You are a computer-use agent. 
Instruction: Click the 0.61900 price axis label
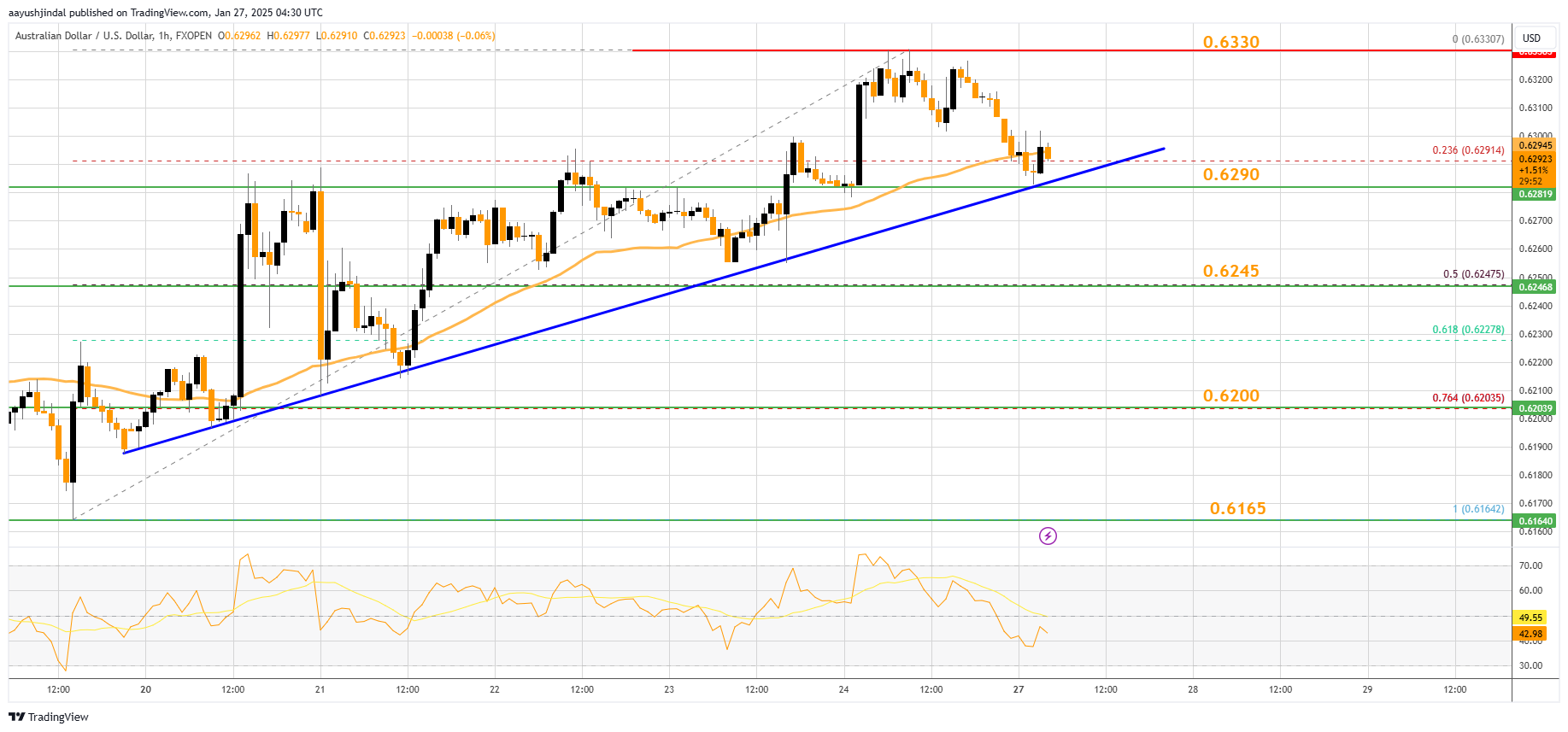tap(1535, 447)
